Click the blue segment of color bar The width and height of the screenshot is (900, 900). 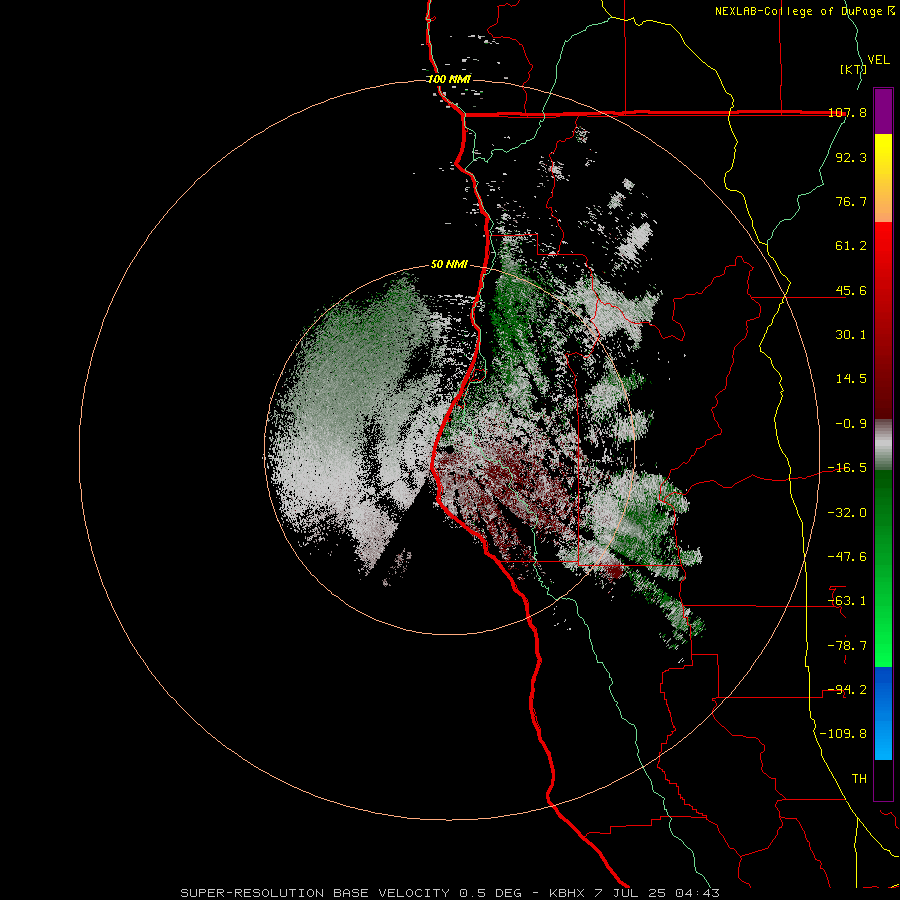coord(883,713)
